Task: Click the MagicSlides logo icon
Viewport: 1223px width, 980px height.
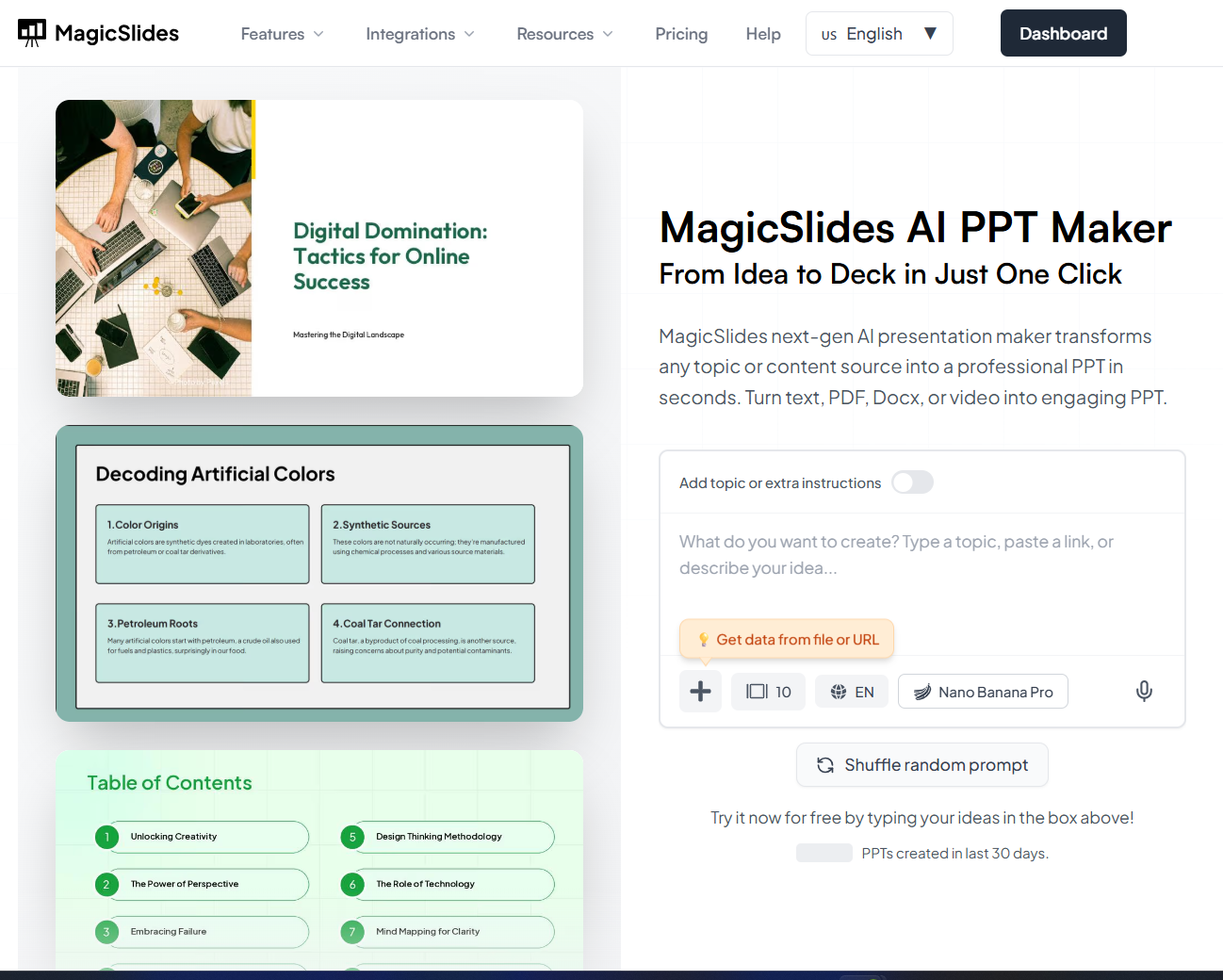Action: [x=32, y=33]
